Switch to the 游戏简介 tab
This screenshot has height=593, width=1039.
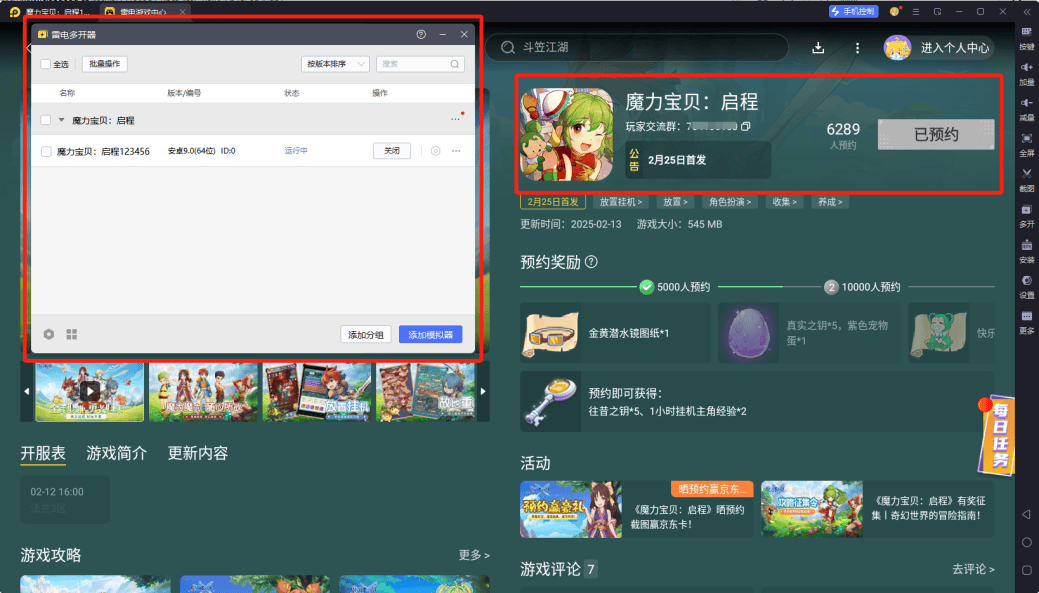pos(116,453)
